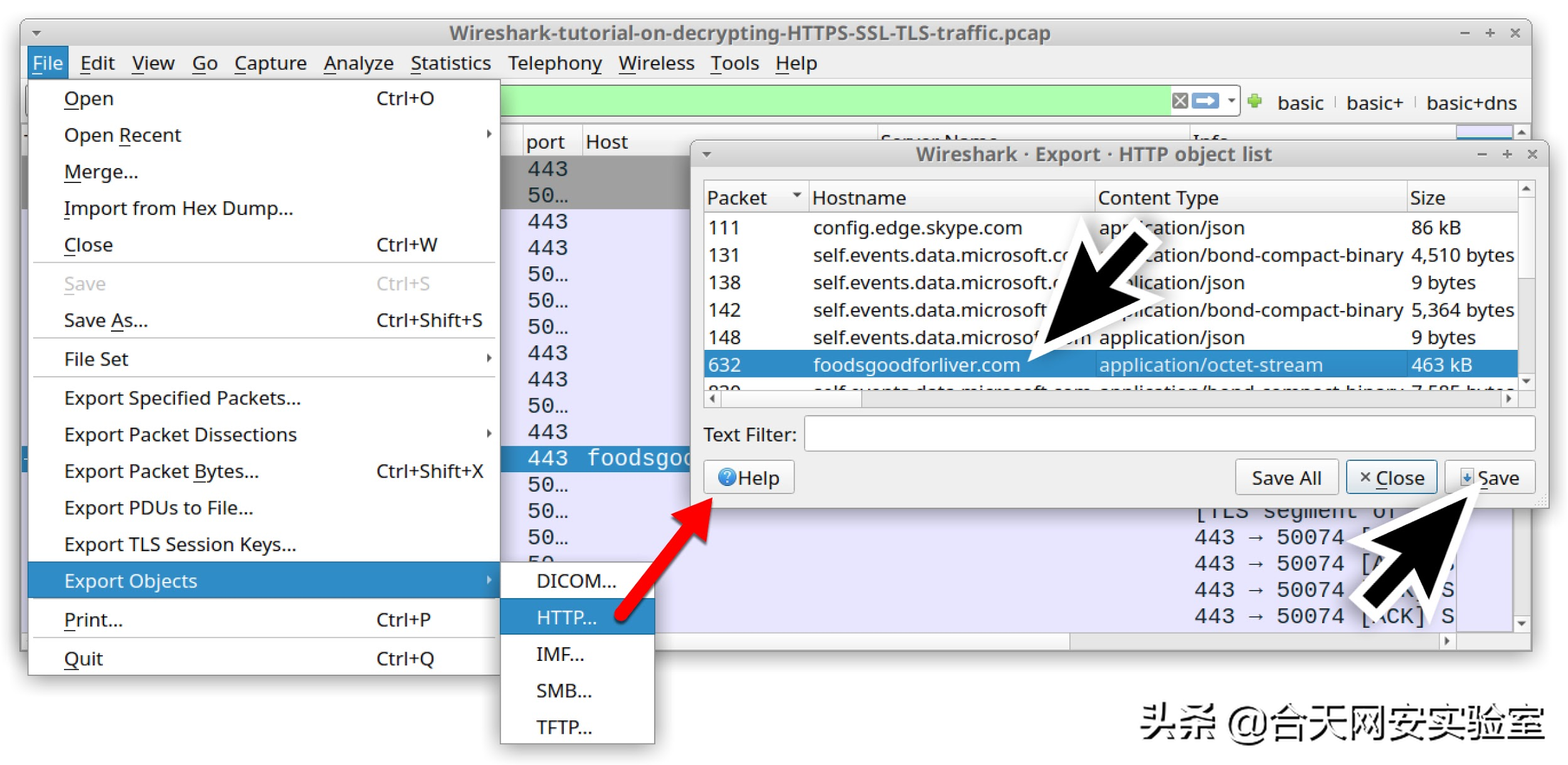Click Save All in HTTP object list

point(1286,477)
